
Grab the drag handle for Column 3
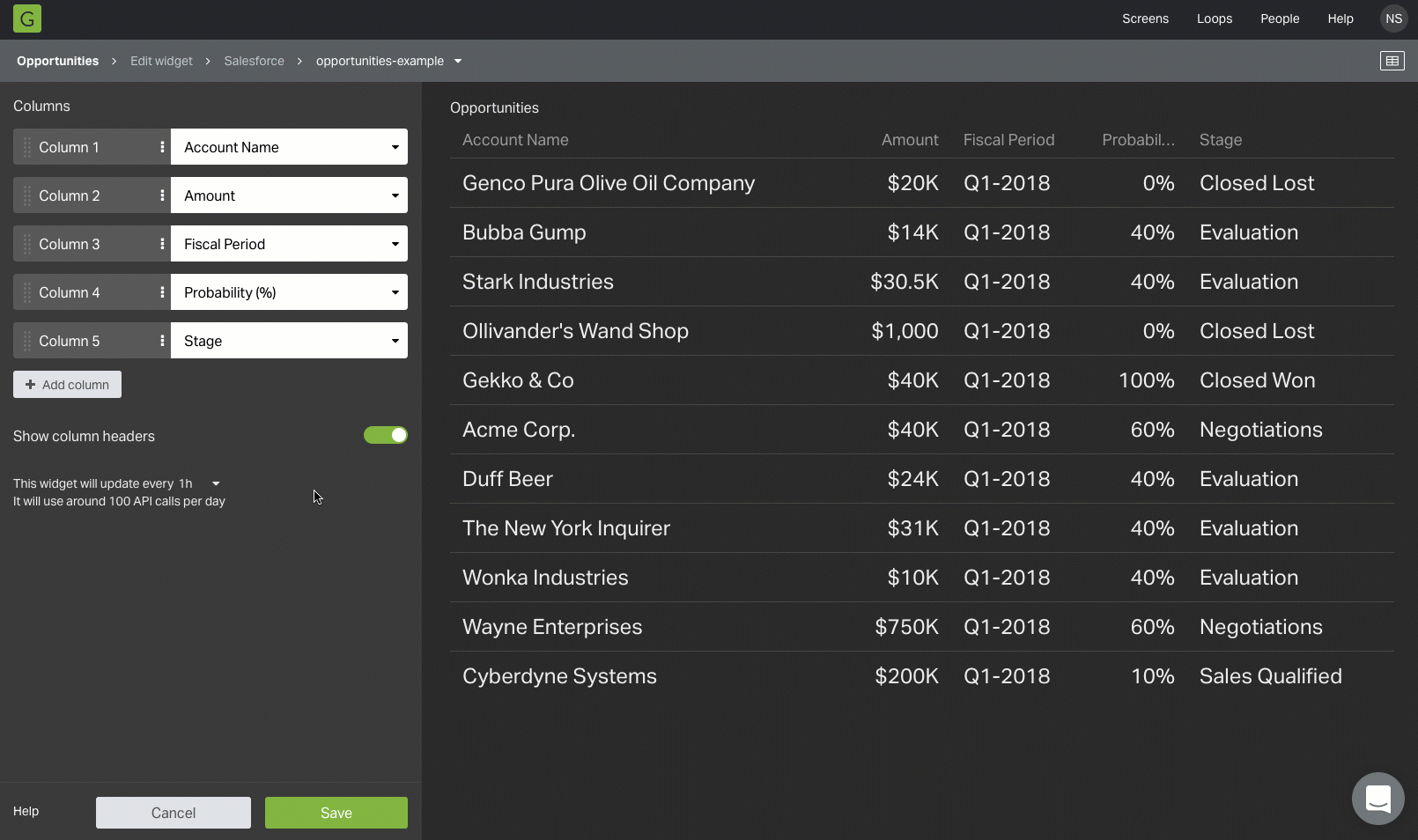27,244
